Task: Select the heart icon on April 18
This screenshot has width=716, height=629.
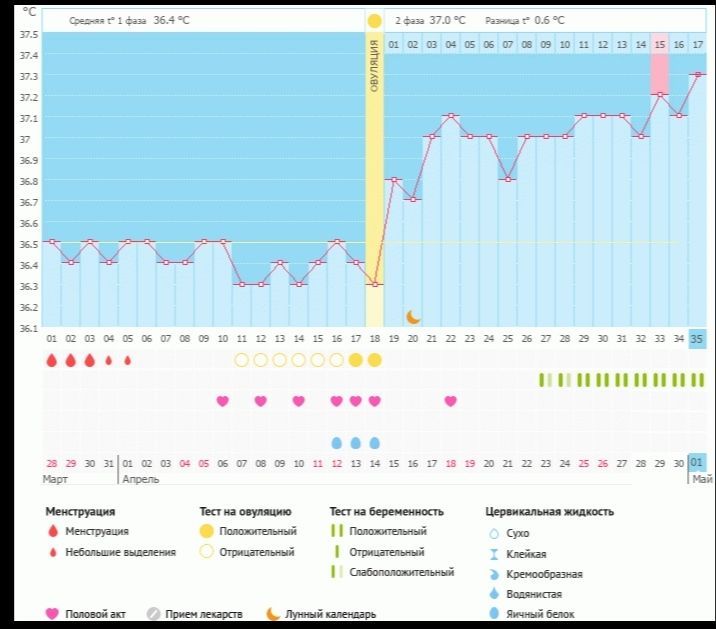Action: pos(451,401)
